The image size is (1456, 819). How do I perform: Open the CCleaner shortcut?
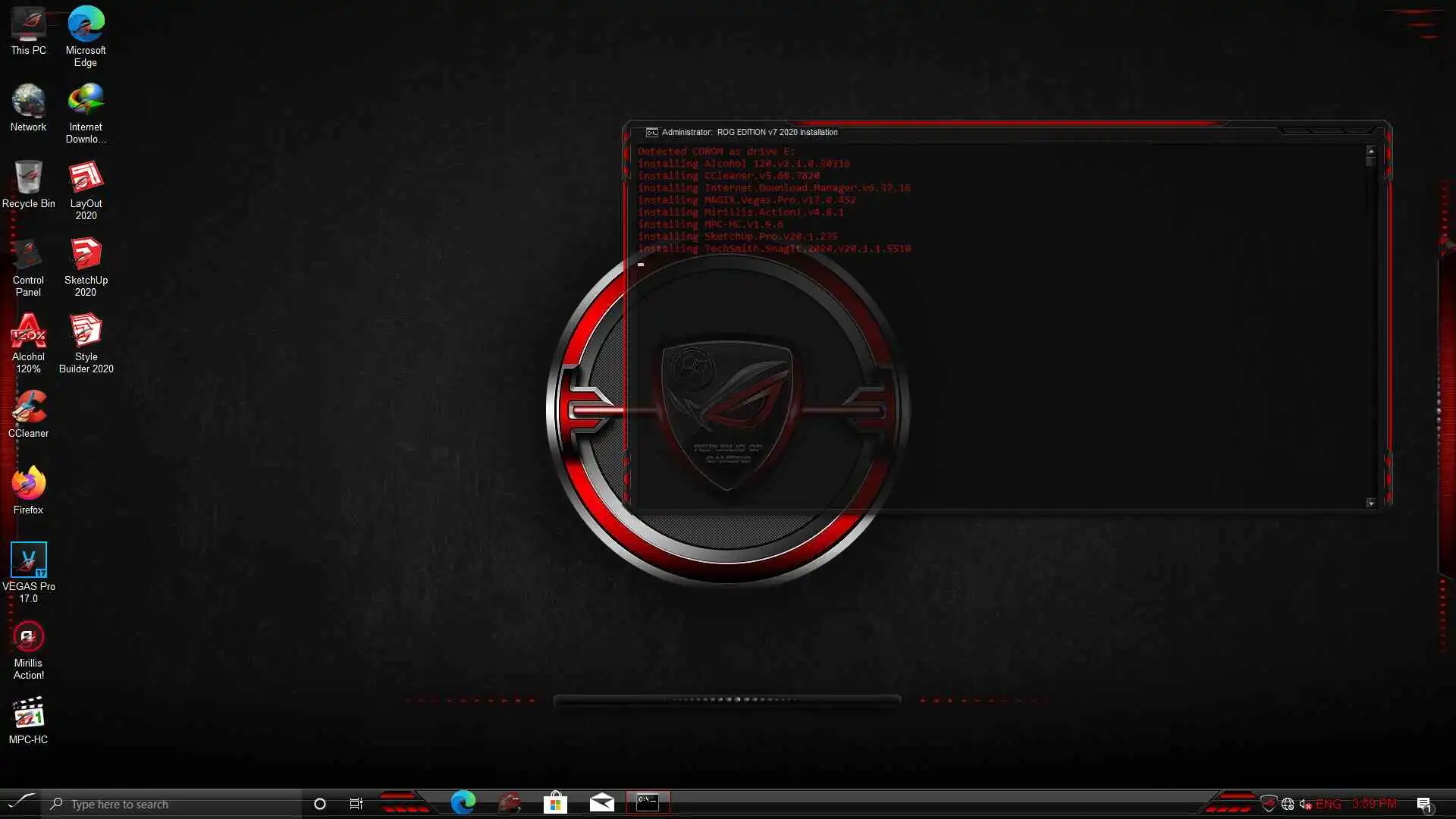(x=28, y=408)
